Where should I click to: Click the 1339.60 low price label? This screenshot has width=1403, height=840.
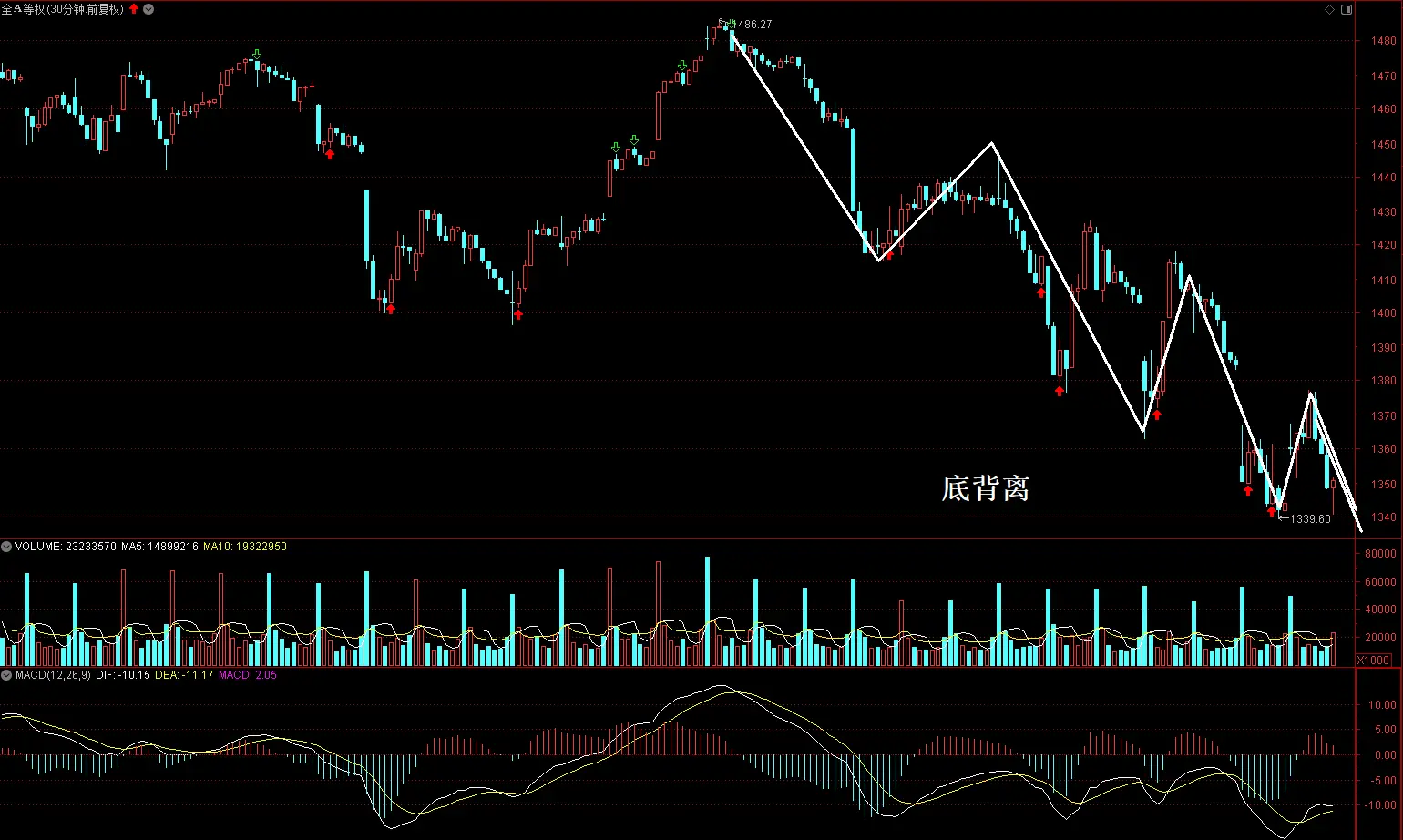1310,519
